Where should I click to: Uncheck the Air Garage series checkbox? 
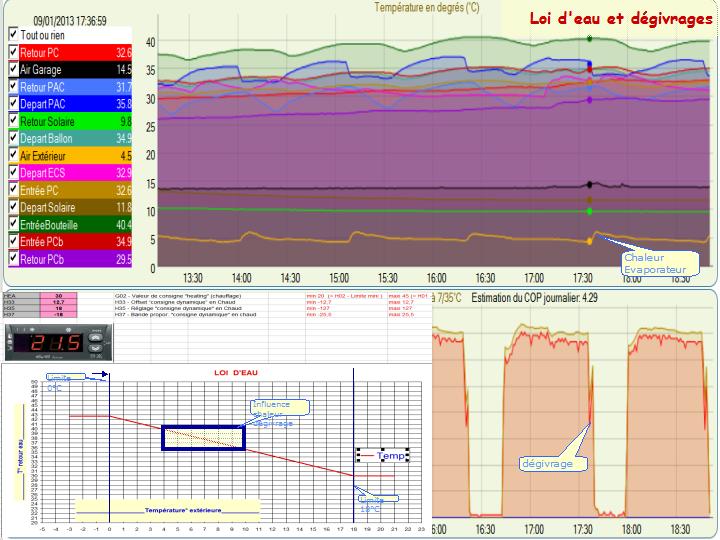[x=13, y=69]
